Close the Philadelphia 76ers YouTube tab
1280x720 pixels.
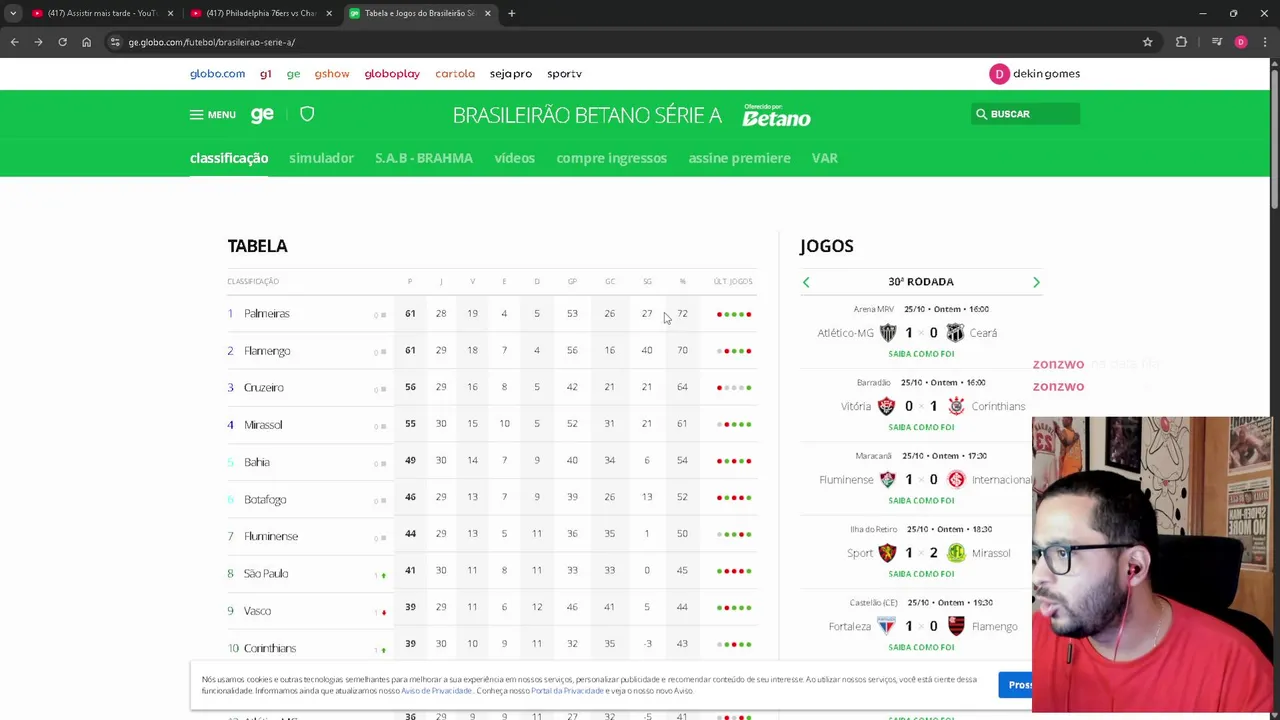(329, 13)
